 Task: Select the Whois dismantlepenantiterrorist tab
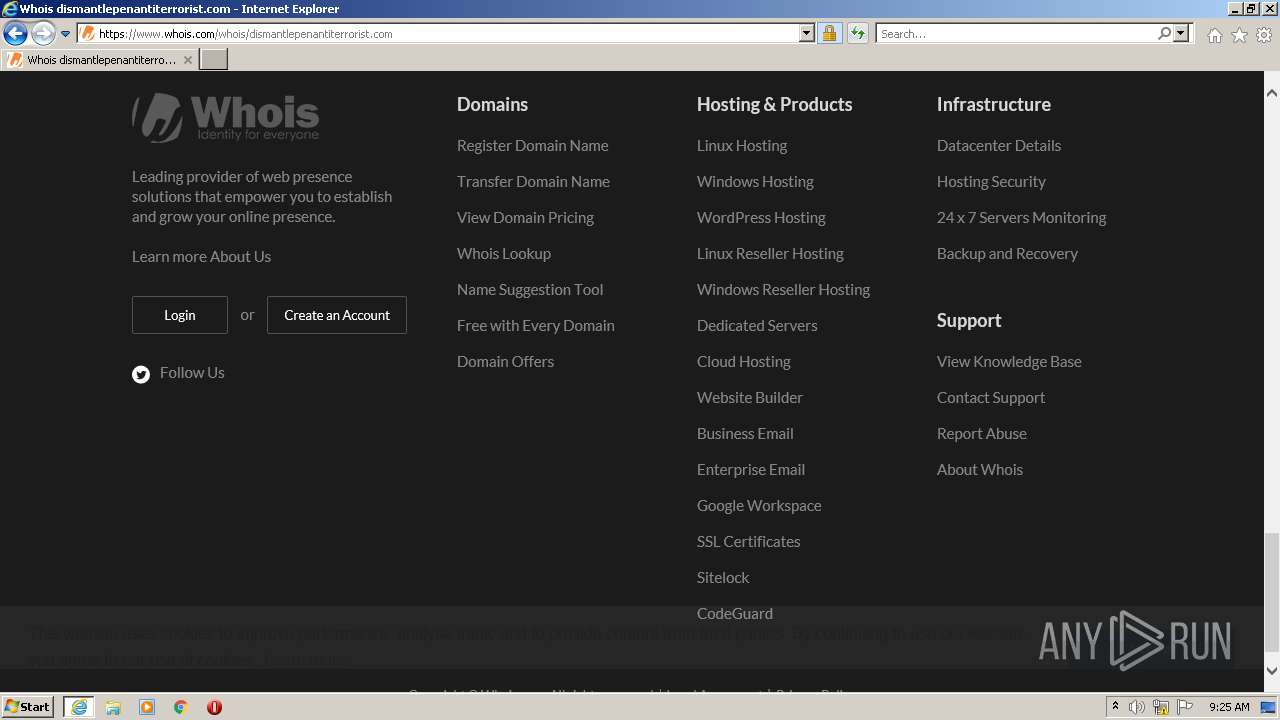point(100,60)
